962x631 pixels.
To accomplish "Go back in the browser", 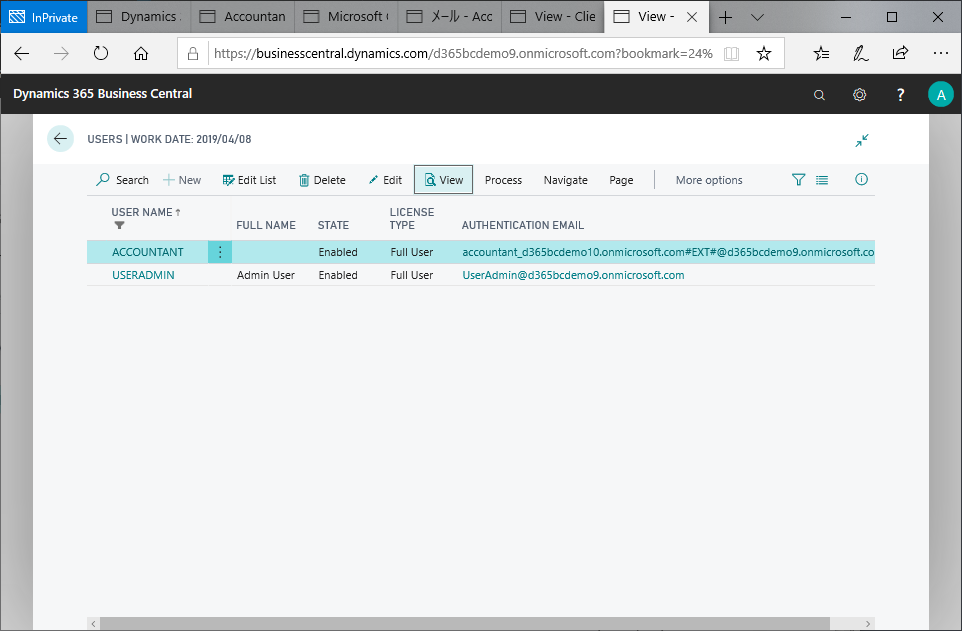I will pos(21,54).
